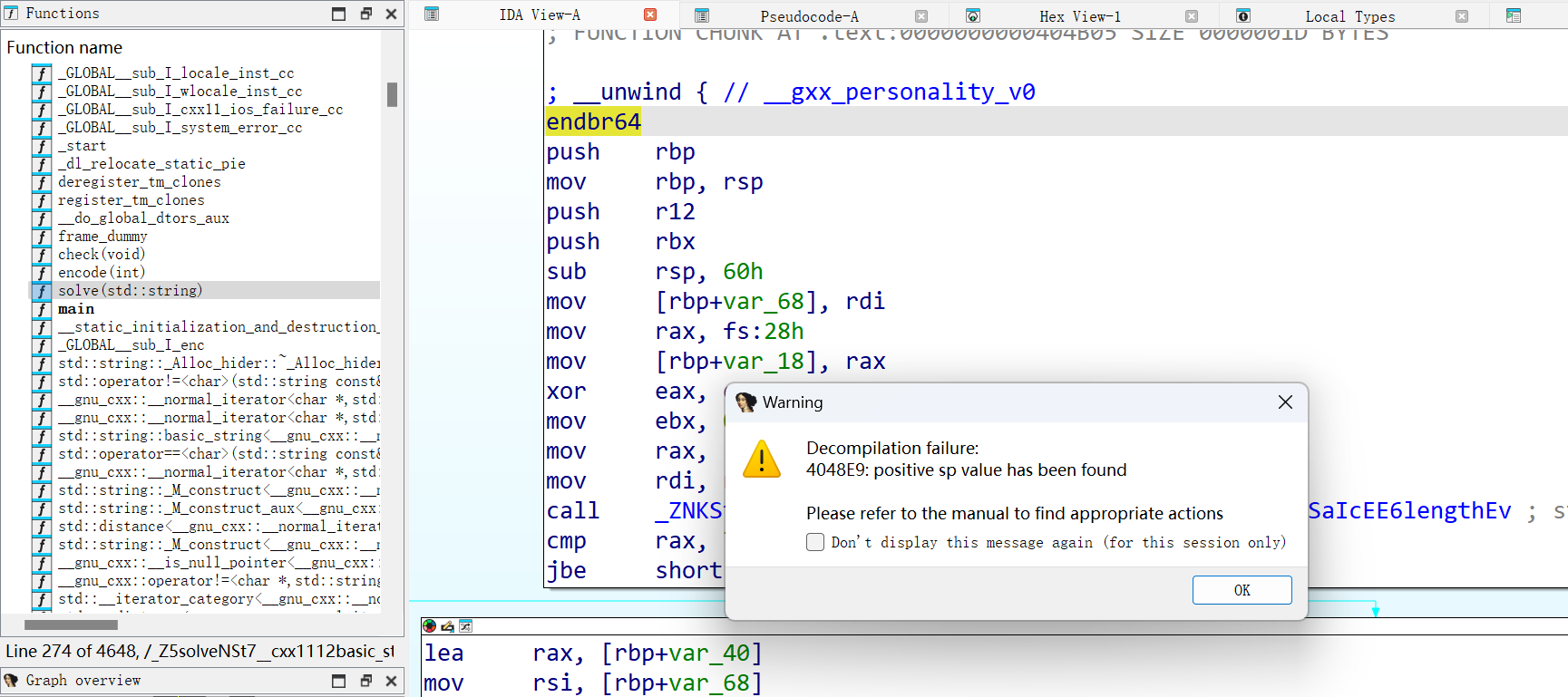Close the IDA View-A tab
The width and height of the screenshot is (1568, 697).
(650, 15)
